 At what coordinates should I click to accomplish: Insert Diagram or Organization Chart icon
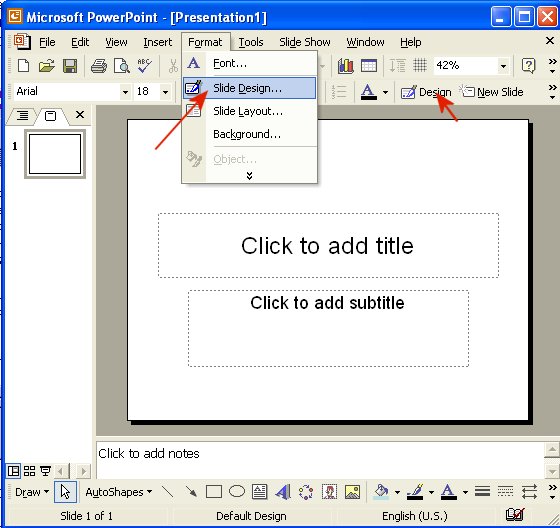click(306, 492)
